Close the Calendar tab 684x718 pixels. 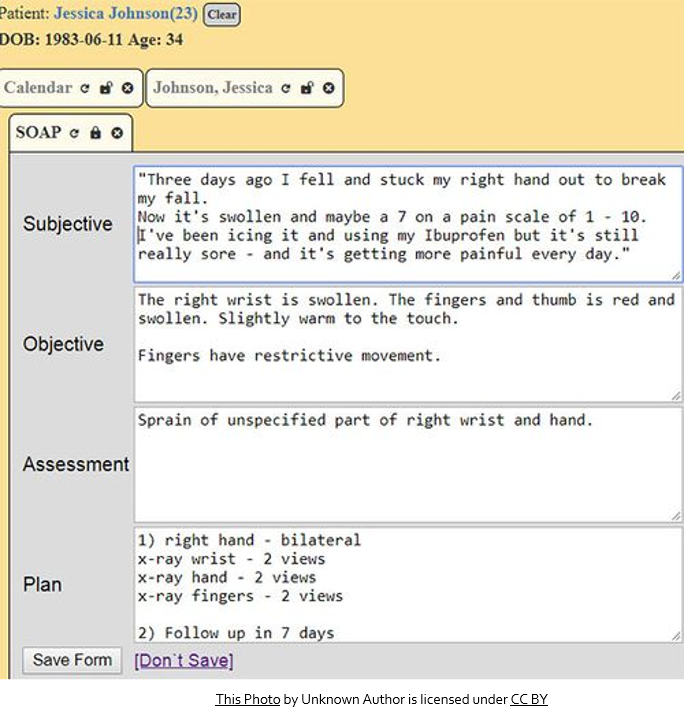pyautogui.click(x=127, y=88)
